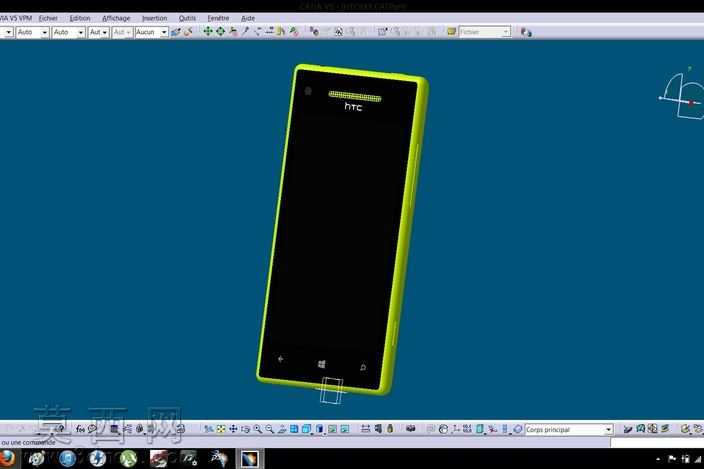This screenshot has height=469, width=704.
Task: Expand the enabled Aut line type dropdown
Action: coord(105,32)
